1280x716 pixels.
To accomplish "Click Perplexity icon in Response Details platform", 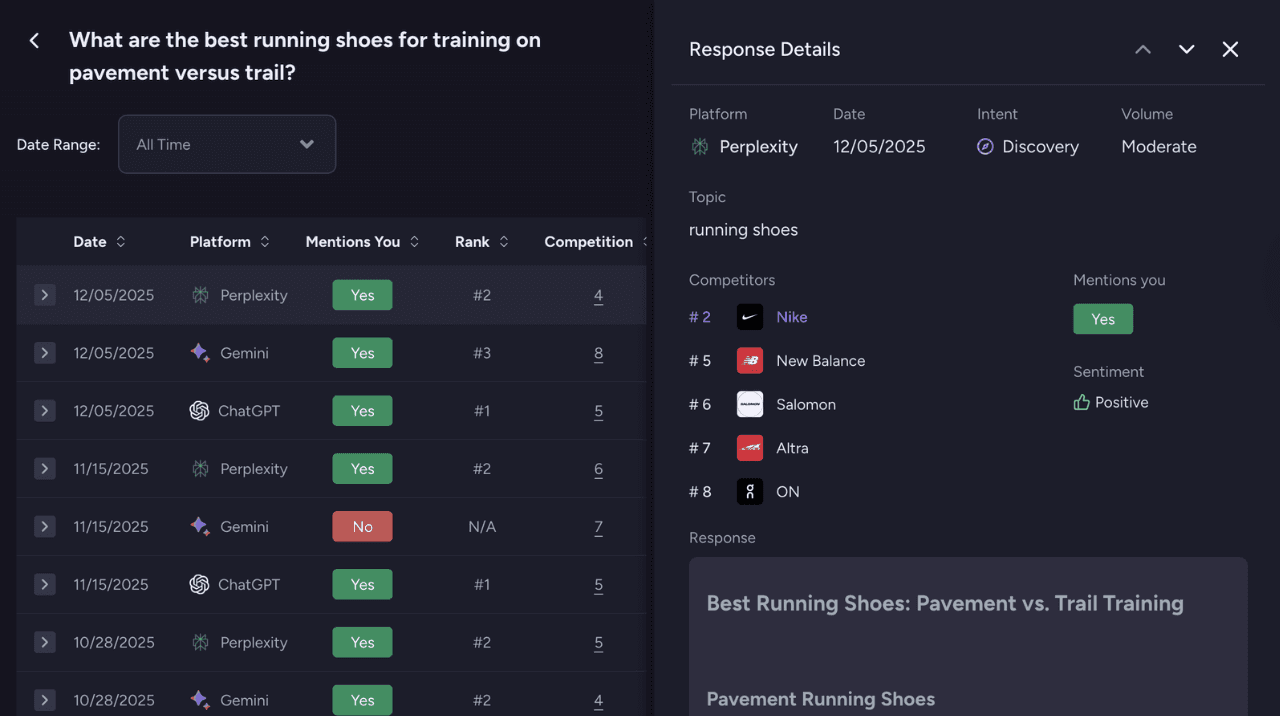I will pos(700,147).
